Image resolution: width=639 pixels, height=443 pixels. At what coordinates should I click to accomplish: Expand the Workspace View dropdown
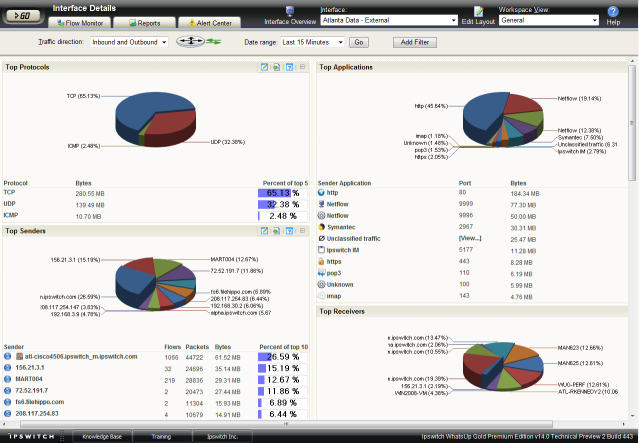point(549,20)
